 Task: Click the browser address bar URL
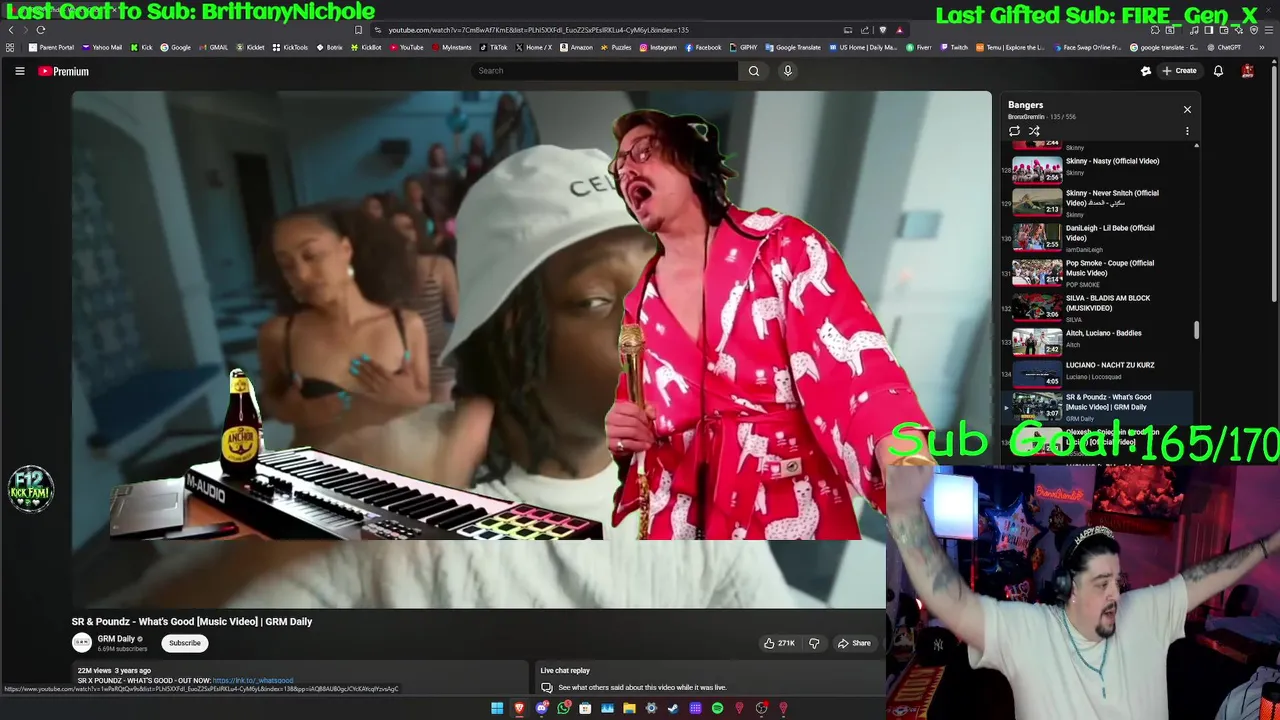pyautogui.click(x=538, y=30)
